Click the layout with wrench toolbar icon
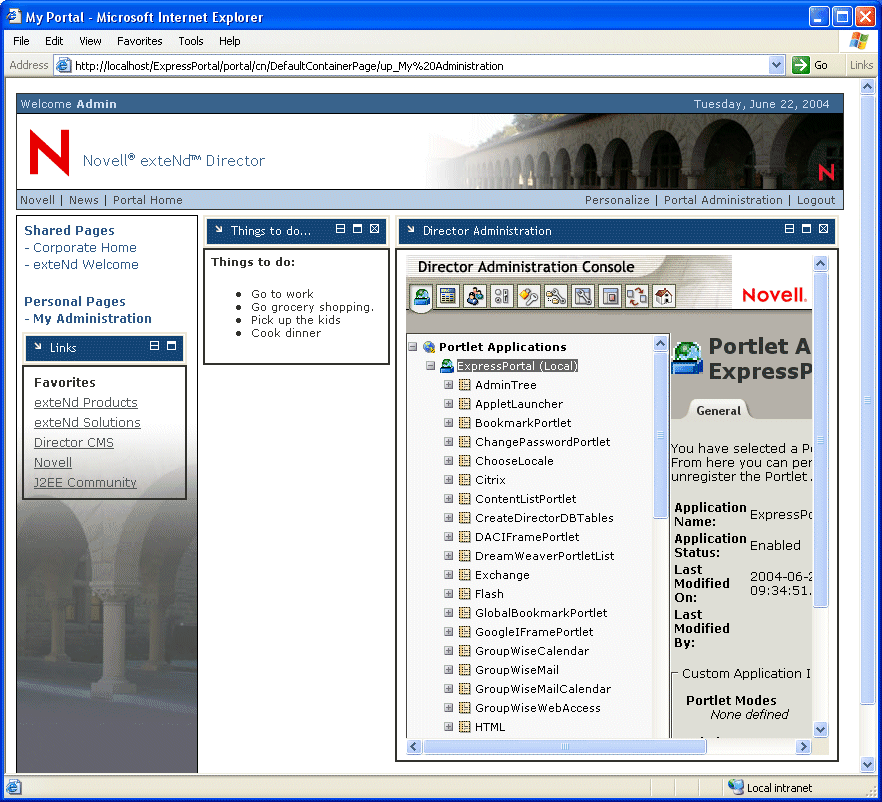Image resolution: width=882 pixels, height=802 pixels. [583, 296]
